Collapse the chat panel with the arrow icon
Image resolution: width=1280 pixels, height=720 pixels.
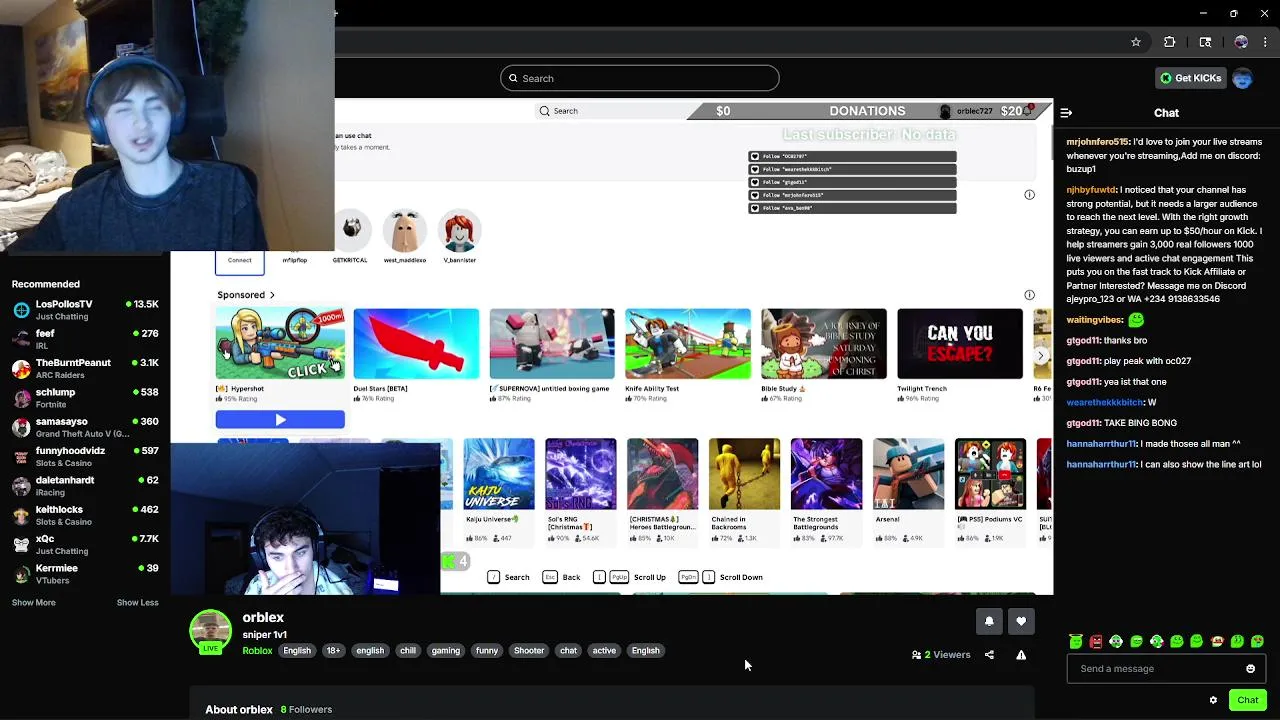click(1066, 113)
